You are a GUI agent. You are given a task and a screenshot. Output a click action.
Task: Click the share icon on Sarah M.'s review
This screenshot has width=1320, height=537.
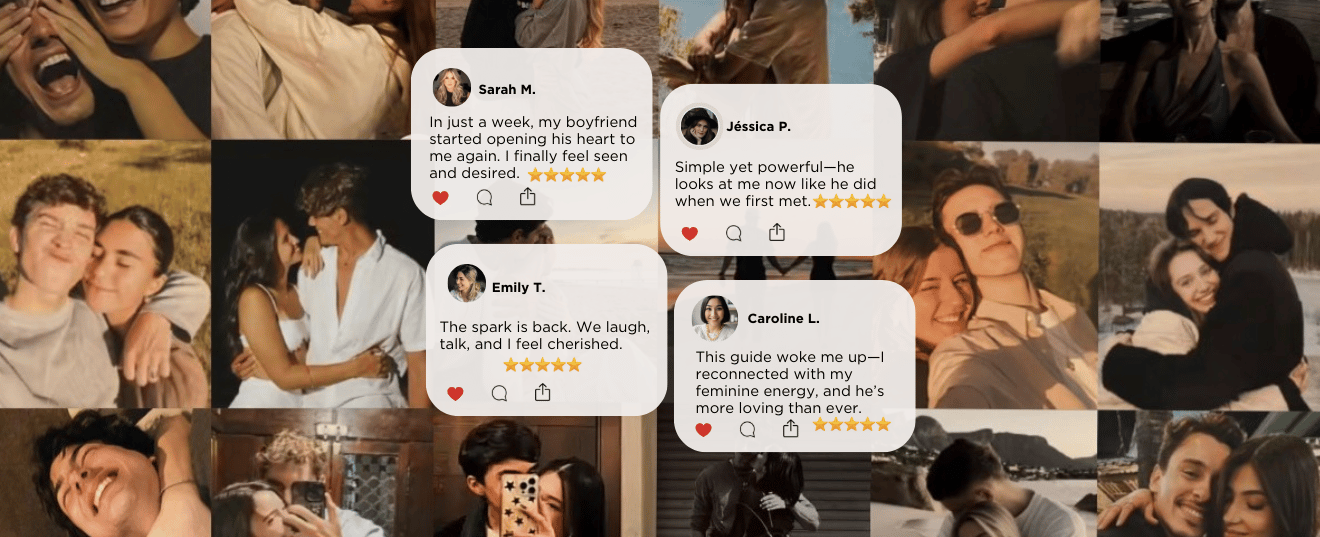click(x=528, y=197)
